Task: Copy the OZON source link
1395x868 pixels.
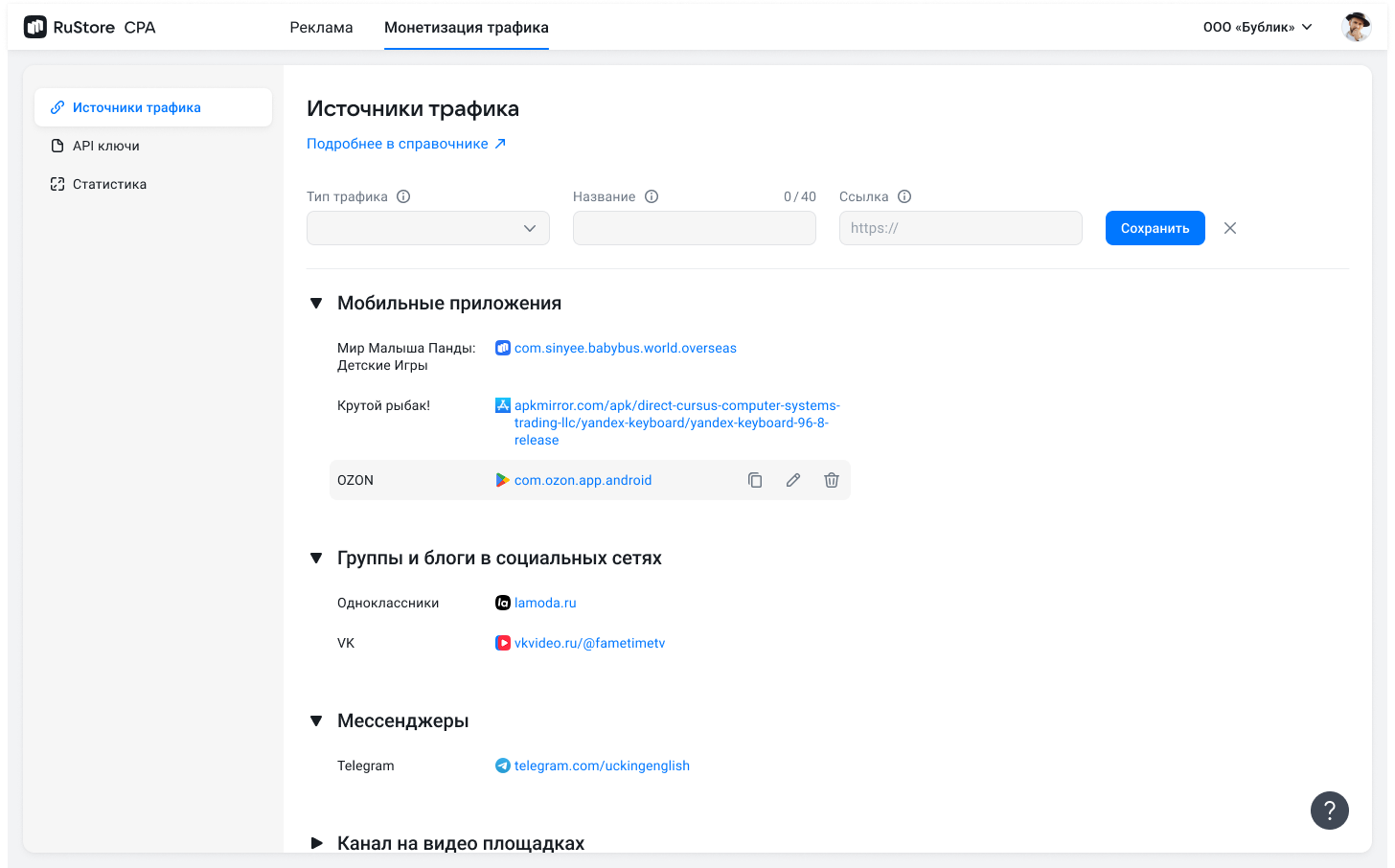Action: tap(755, 480)
